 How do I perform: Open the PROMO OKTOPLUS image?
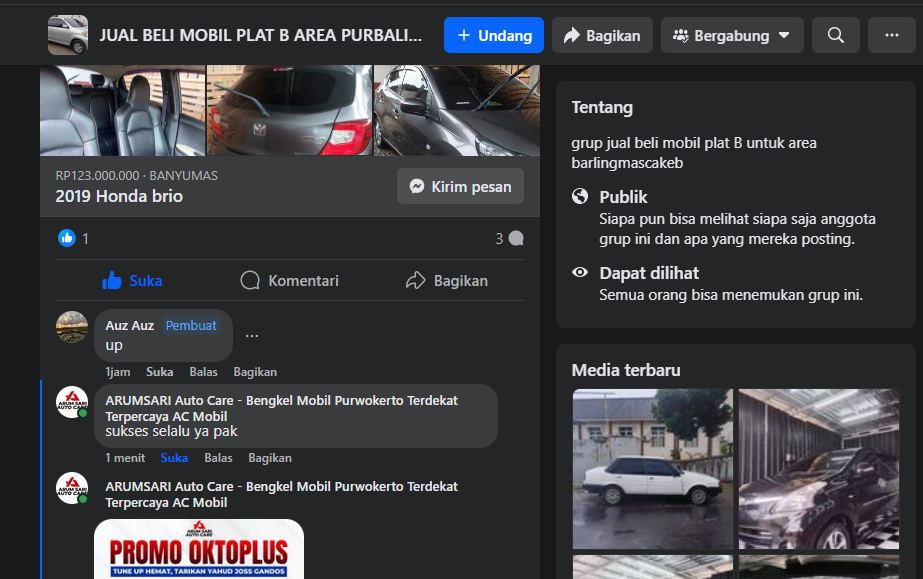199,549
